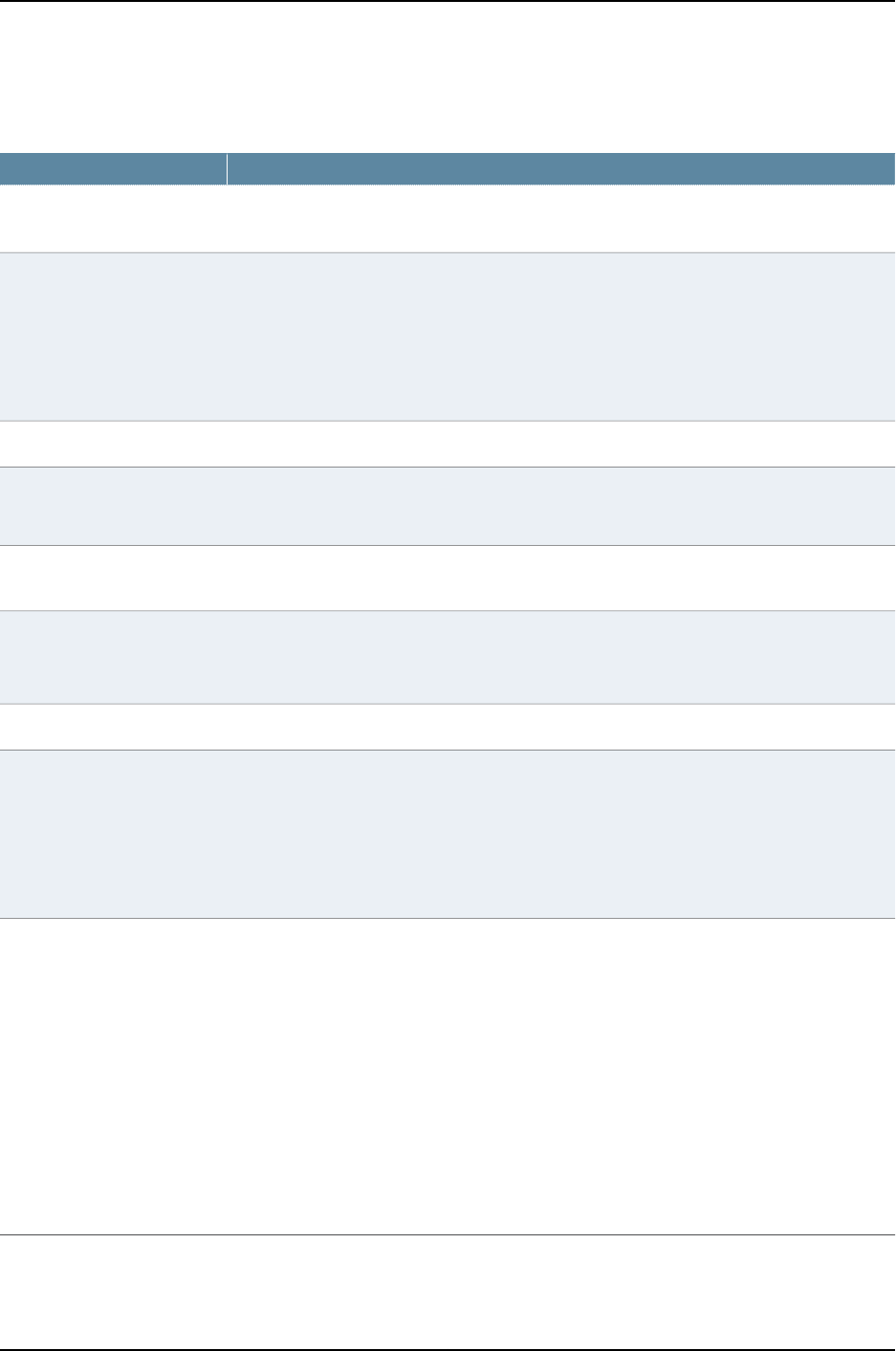Select the thin seventh row's right cell

point(561,727)
